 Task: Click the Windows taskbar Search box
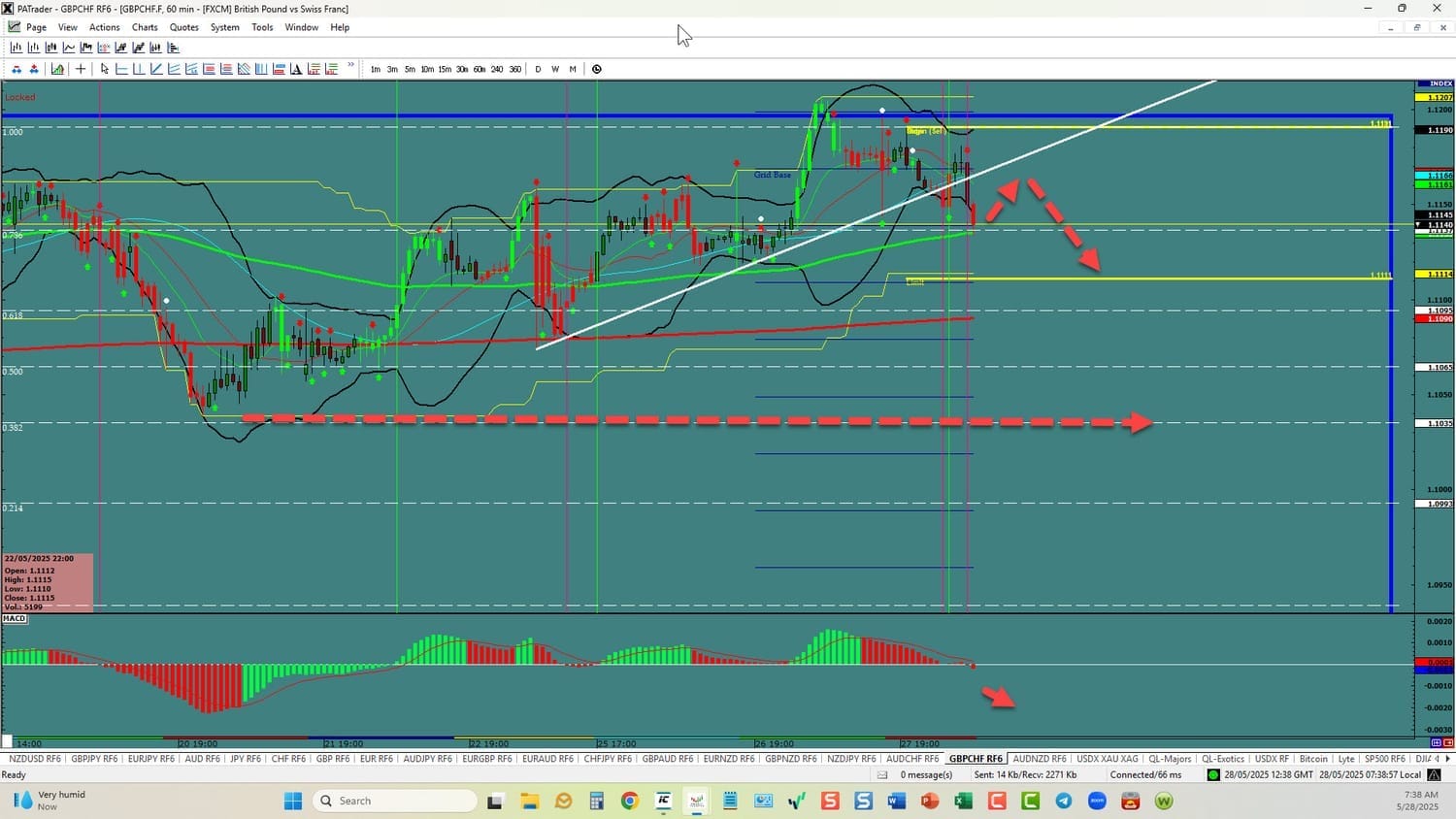coord(395,801)
